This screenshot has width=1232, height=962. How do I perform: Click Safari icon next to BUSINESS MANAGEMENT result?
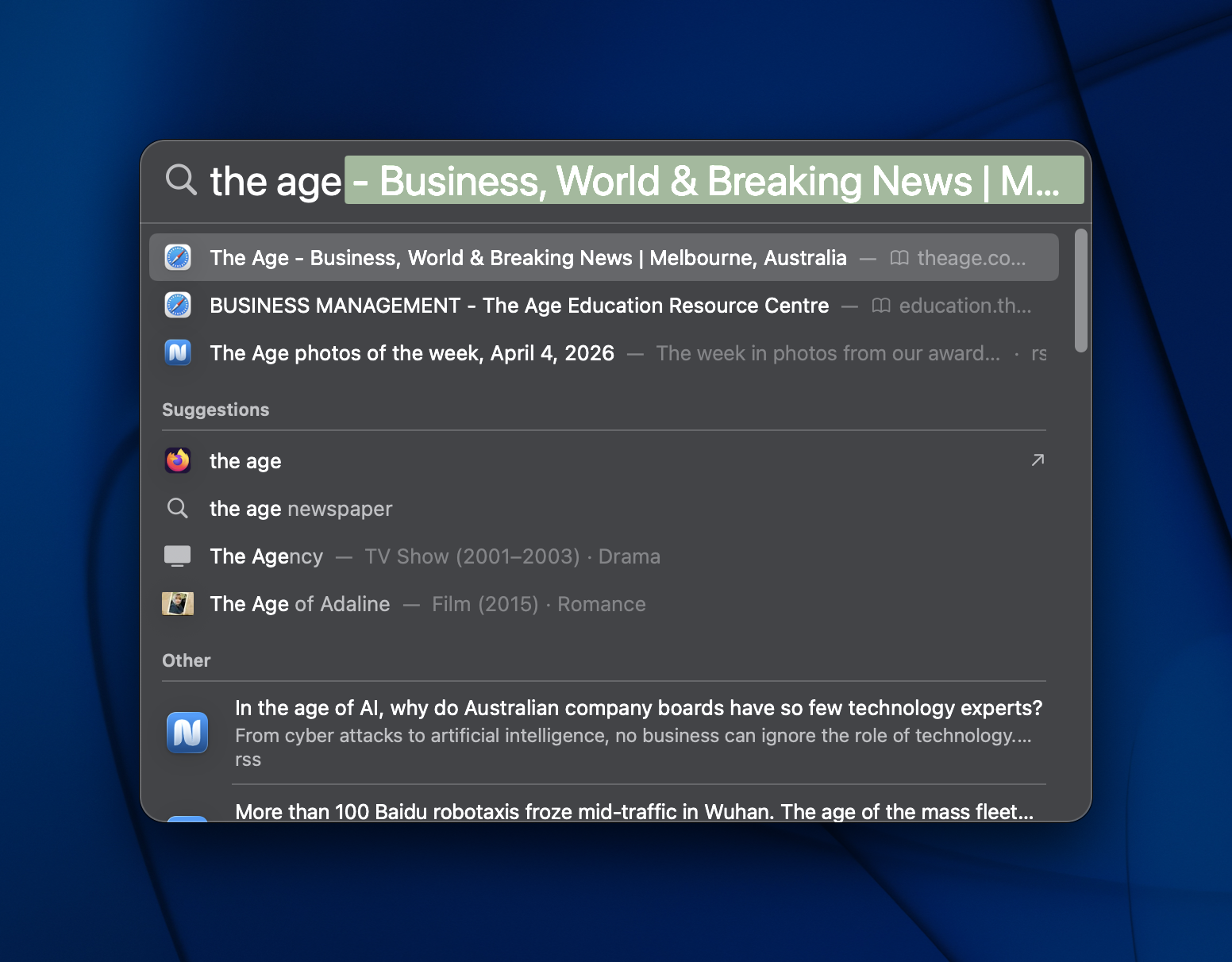[178, 305]
